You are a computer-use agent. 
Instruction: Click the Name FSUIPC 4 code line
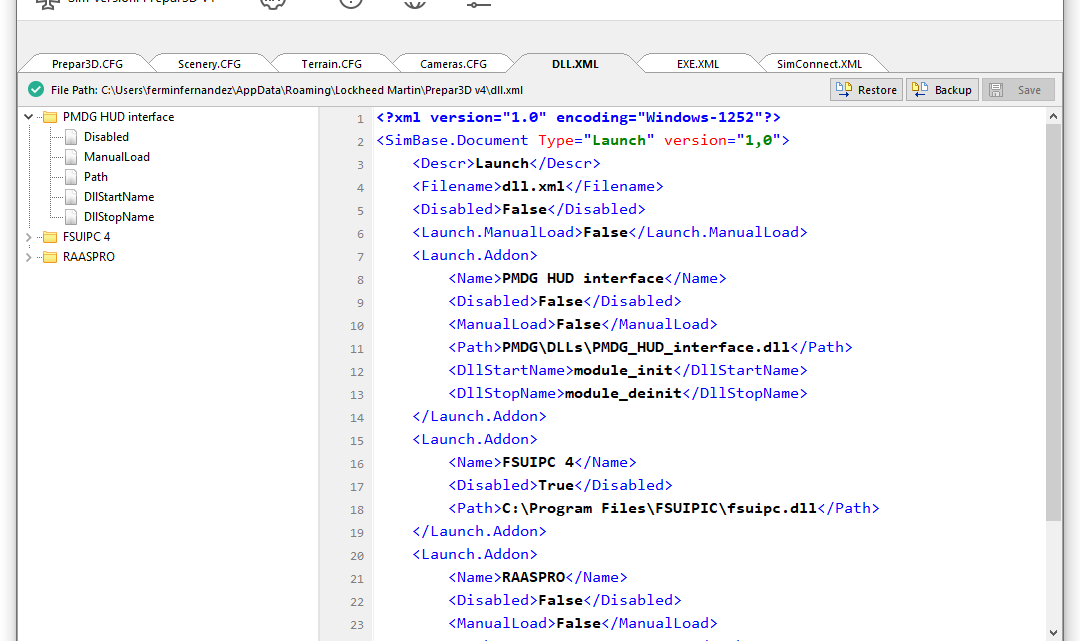[x=542, y=463]
